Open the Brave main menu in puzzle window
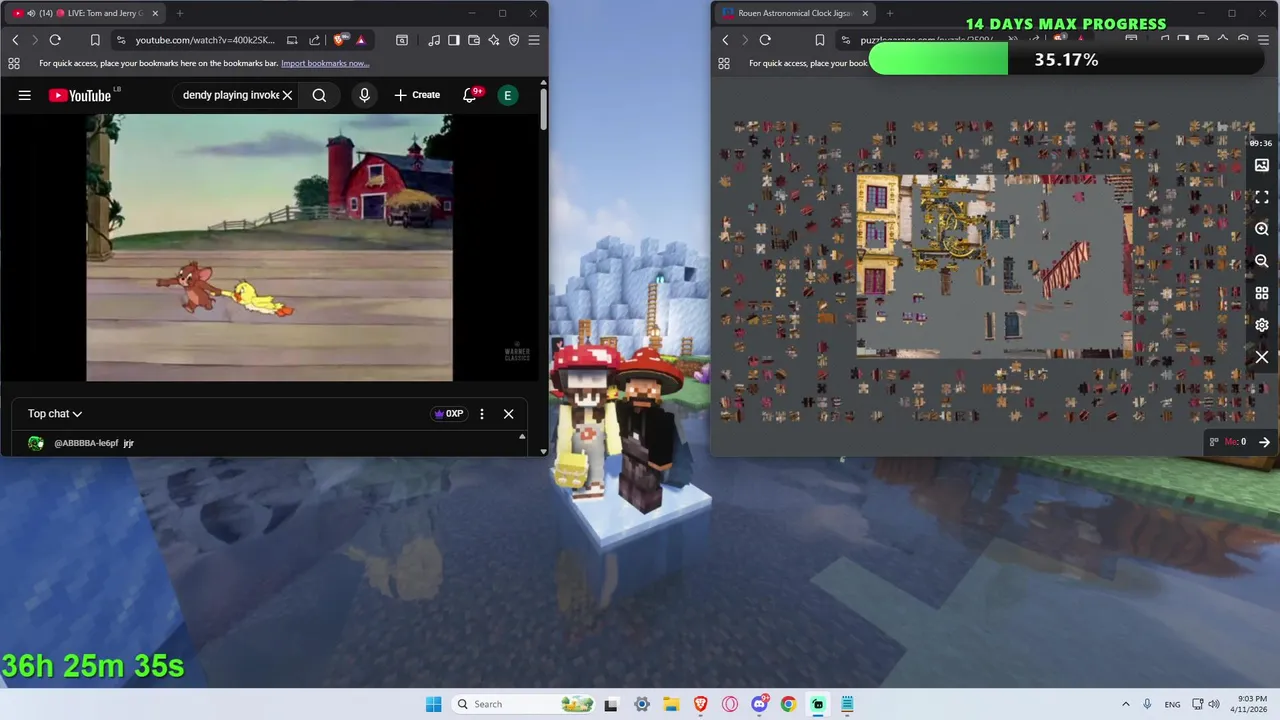Screen dimensions: 1280x720 (x=1263, y=40)
